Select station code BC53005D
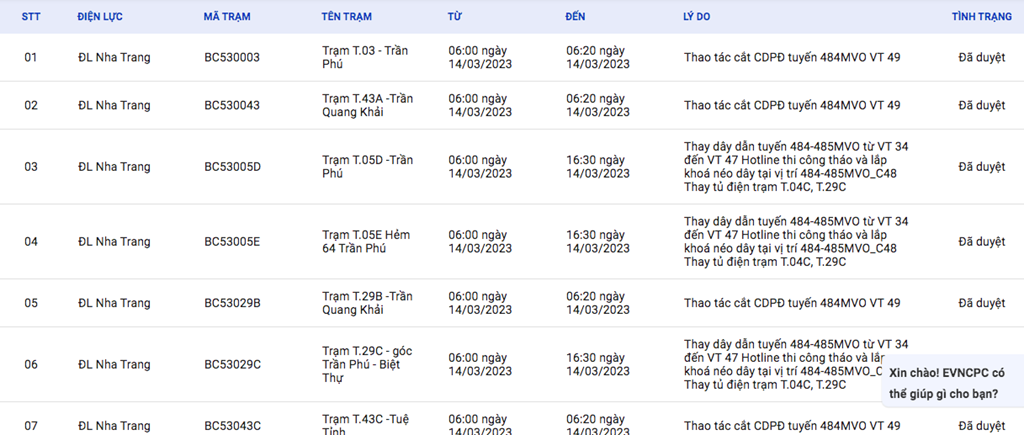 tap(232, 166)
